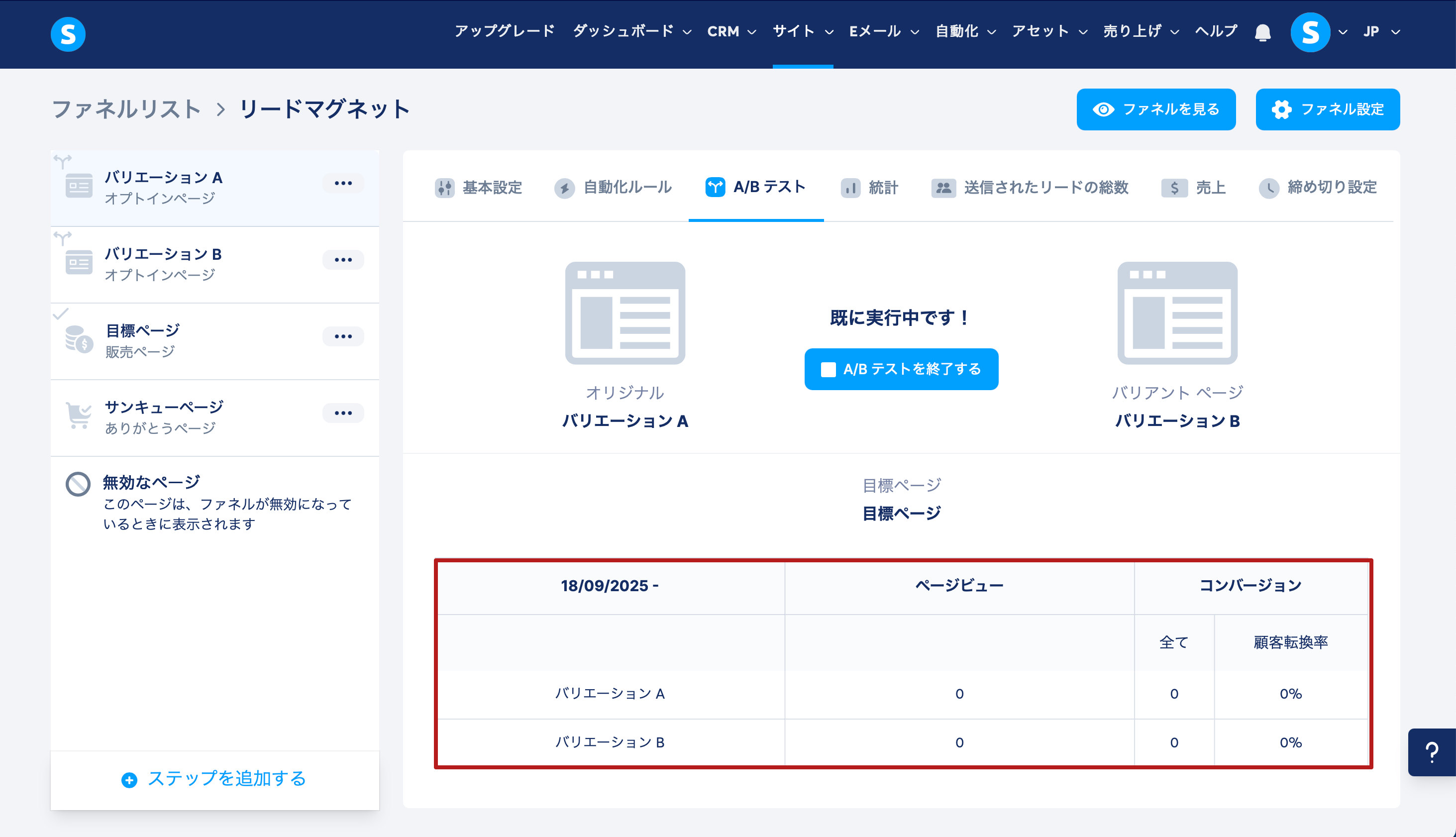Click the A/B テストを終了する button
This screenshot has height=837, width=1456.
pos(901,369)
